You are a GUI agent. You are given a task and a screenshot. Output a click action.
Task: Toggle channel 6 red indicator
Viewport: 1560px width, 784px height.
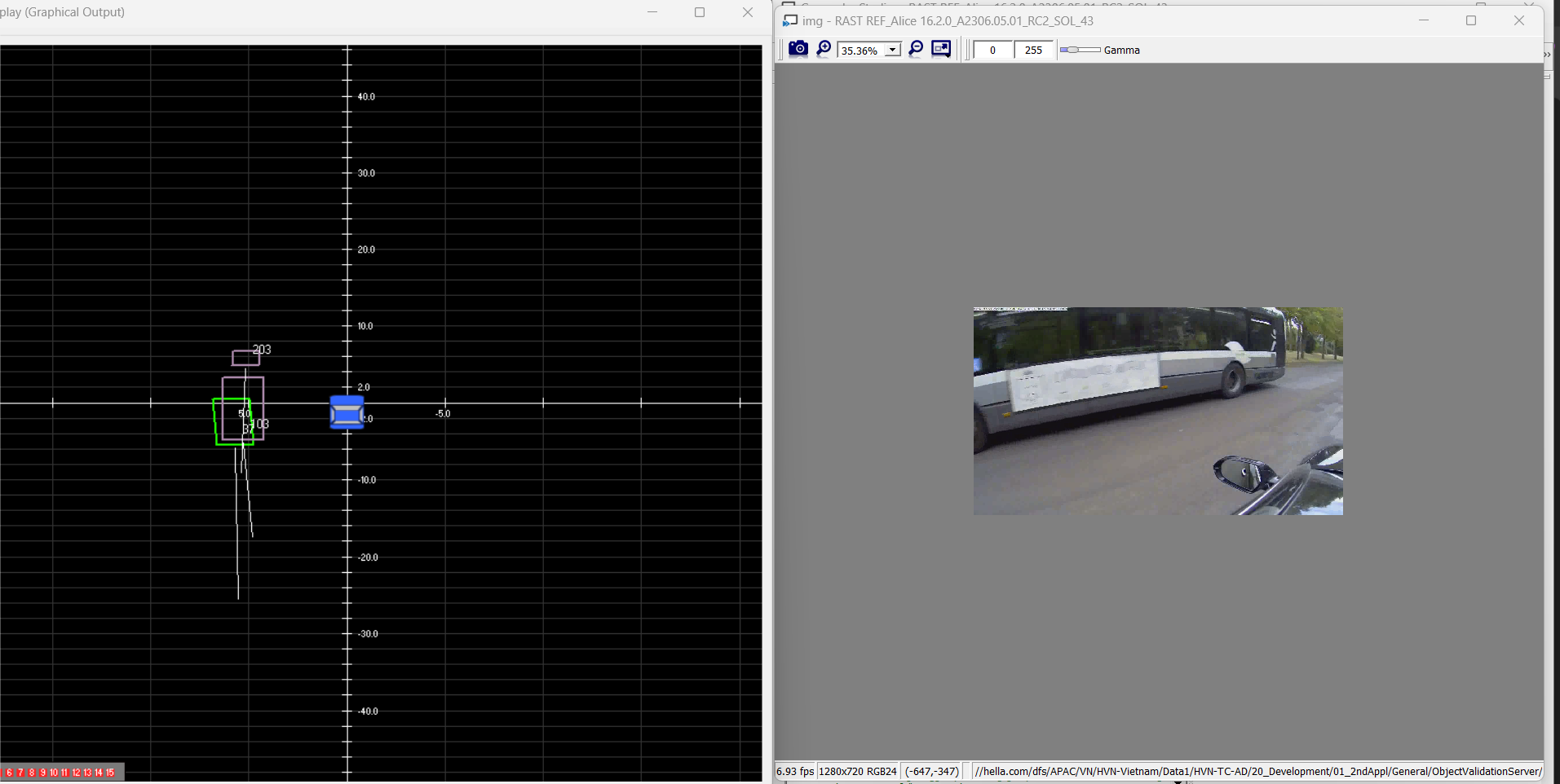coord(9,773)
